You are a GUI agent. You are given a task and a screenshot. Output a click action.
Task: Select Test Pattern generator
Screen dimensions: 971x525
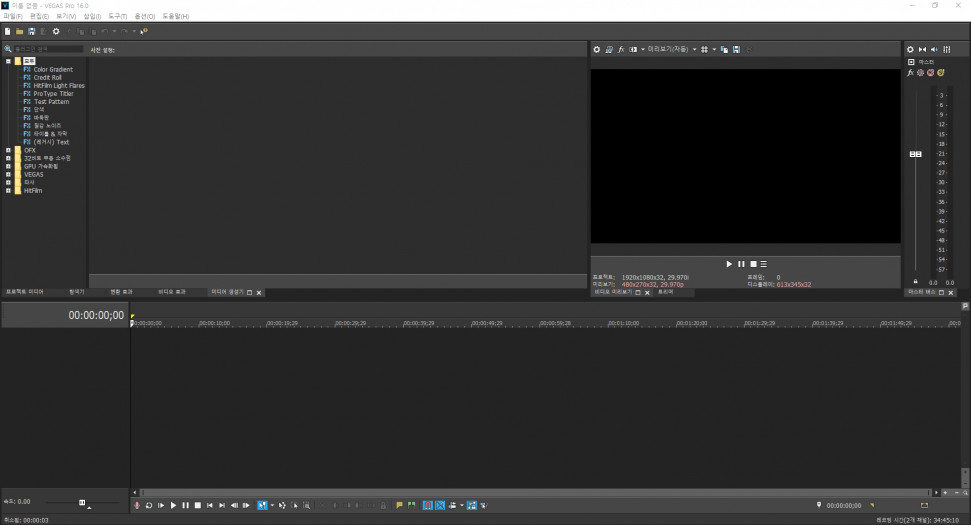51,102
